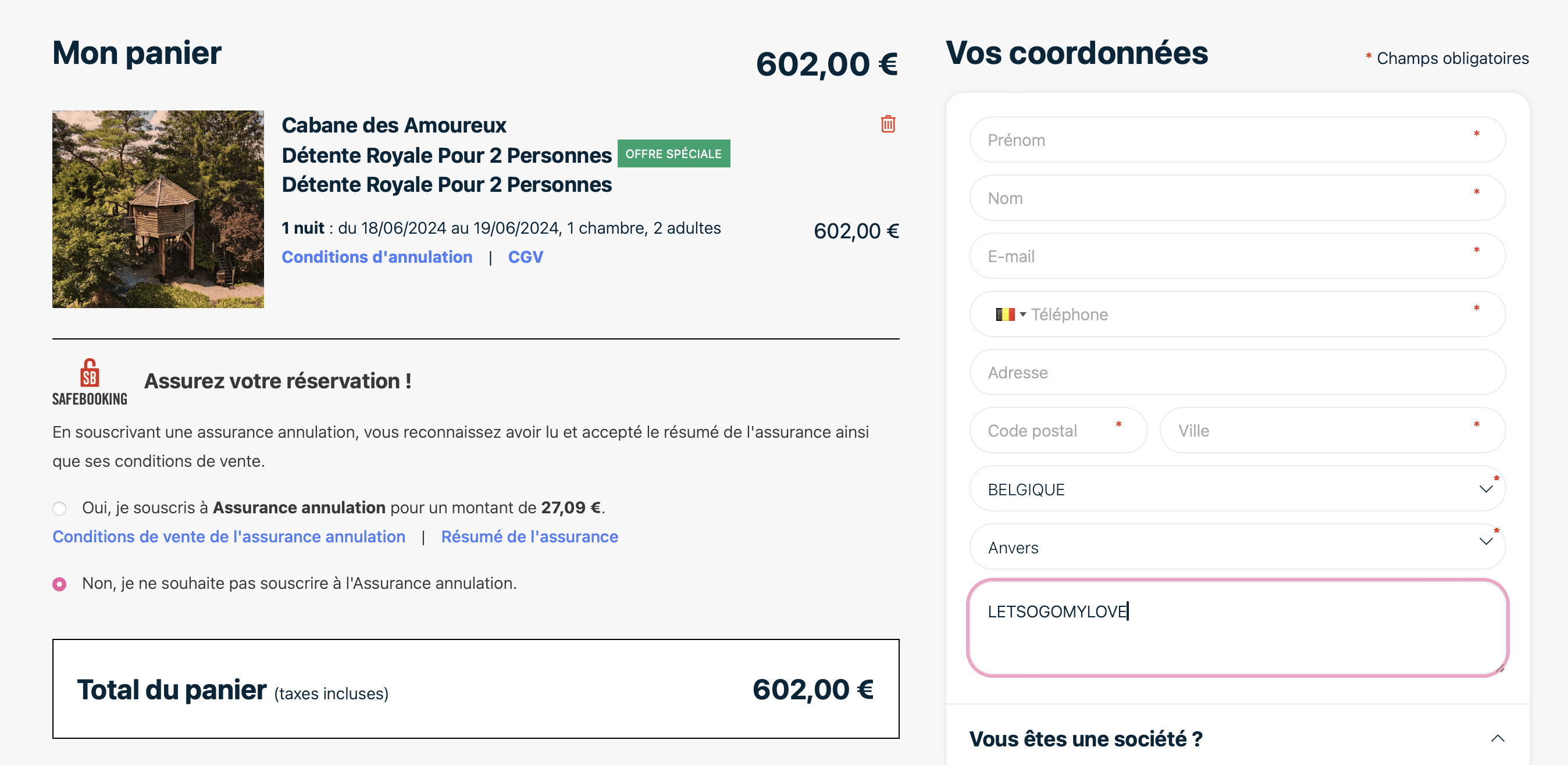The image size is (1568, 765).
Task: Click the treehouse cabin thumbnail image
Action: [x=158, y=209]
